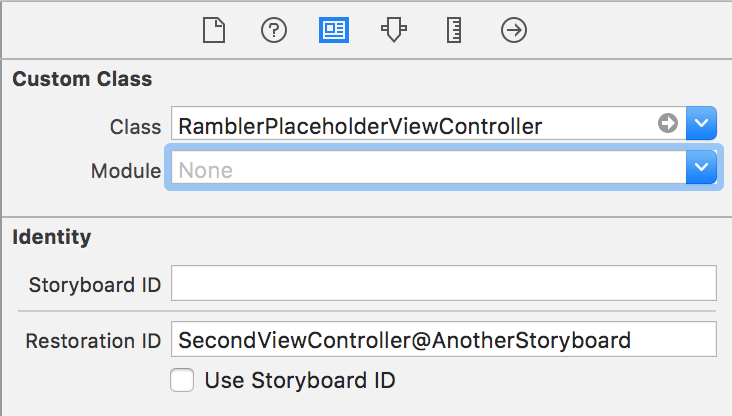Click the Identity section header
The width and height of the screenshot is (732, 416).
52,237
